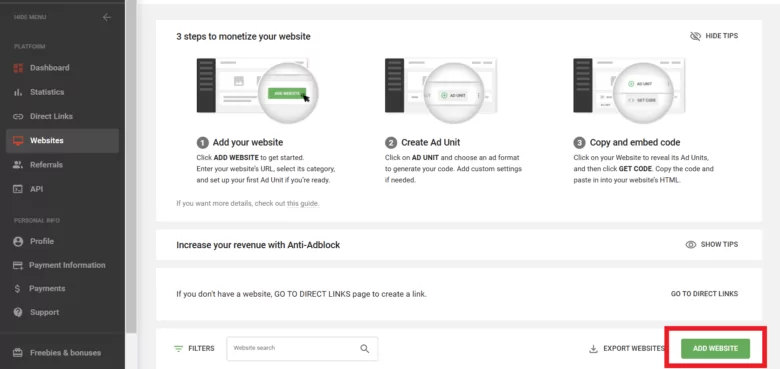Viewport: 780px width, 369px height.
Task: Open Freebies & bonuses menu item
Action: point(62,353)
